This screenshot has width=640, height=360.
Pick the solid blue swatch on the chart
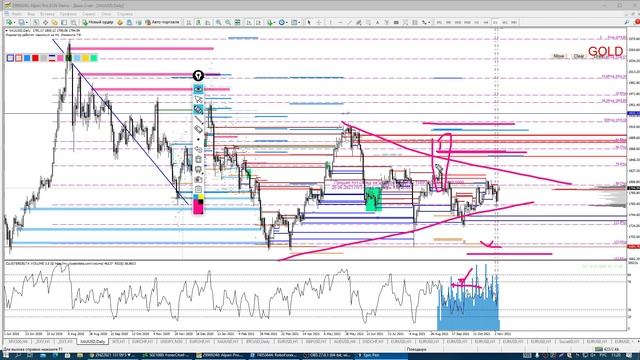pos(27,58)
